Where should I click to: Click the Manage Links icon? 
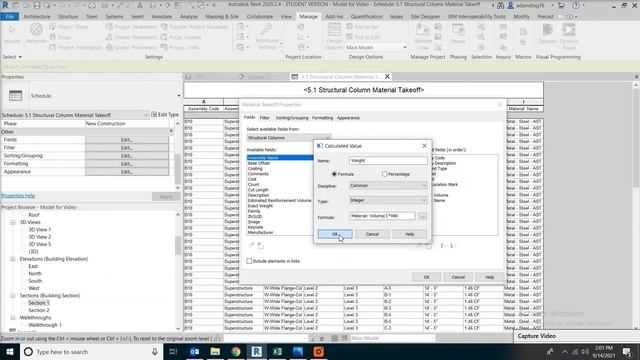(x=422, y=30)
